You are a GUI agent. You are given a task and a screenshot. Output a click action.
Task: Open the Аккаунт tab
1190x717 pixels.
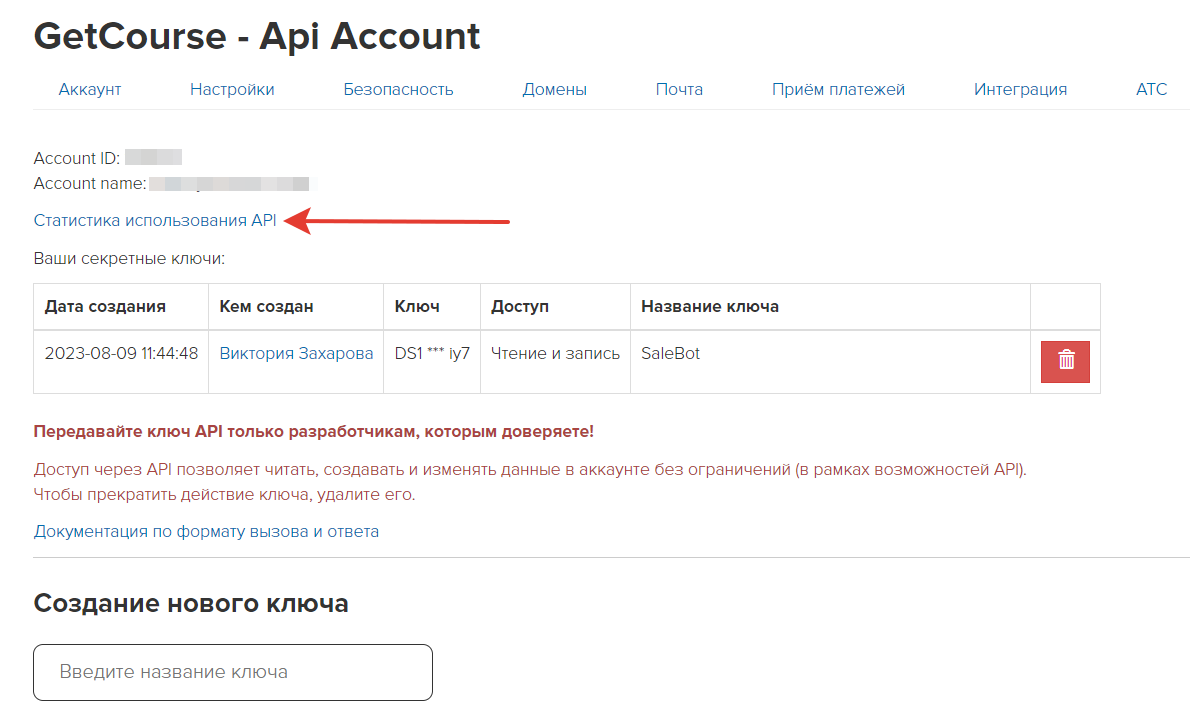tap(90, 90)
